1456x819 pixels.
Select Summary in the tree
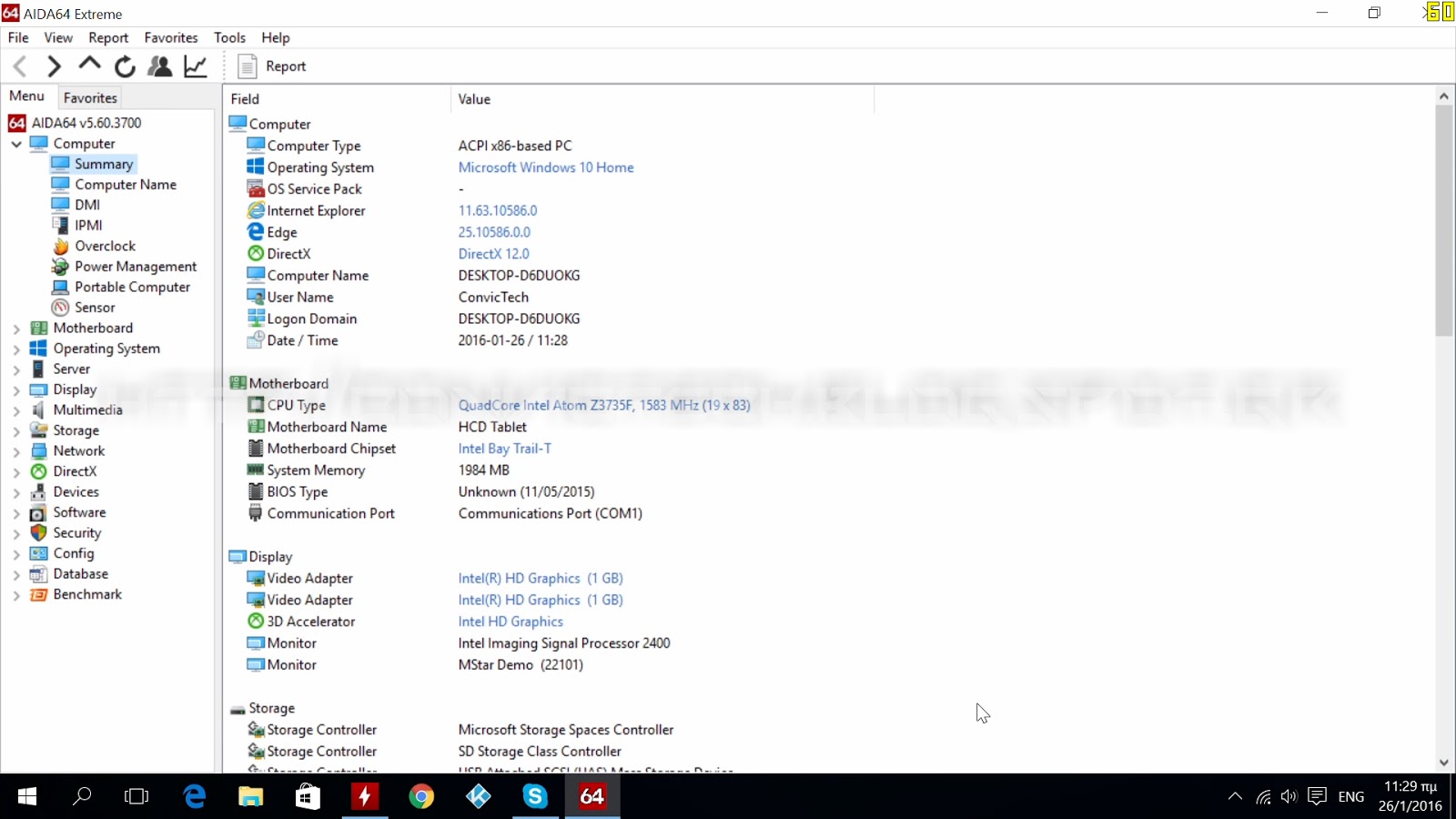[104, 164]
